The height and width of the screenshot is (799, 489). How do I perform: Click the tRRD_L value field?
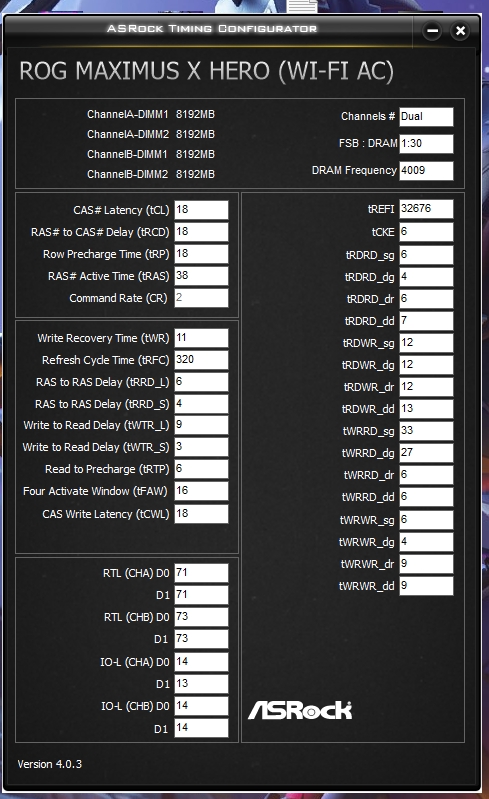click(201, 382)
